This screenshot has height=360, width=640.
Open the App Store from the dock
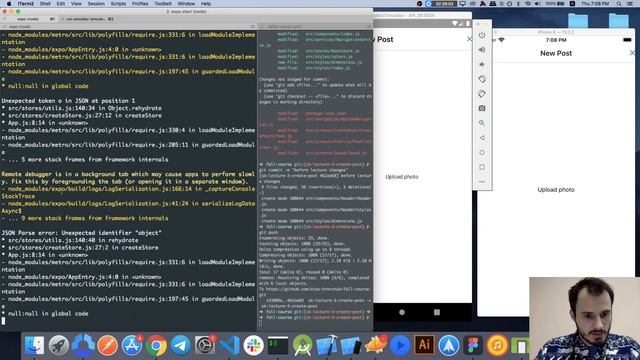click(131, 345)
